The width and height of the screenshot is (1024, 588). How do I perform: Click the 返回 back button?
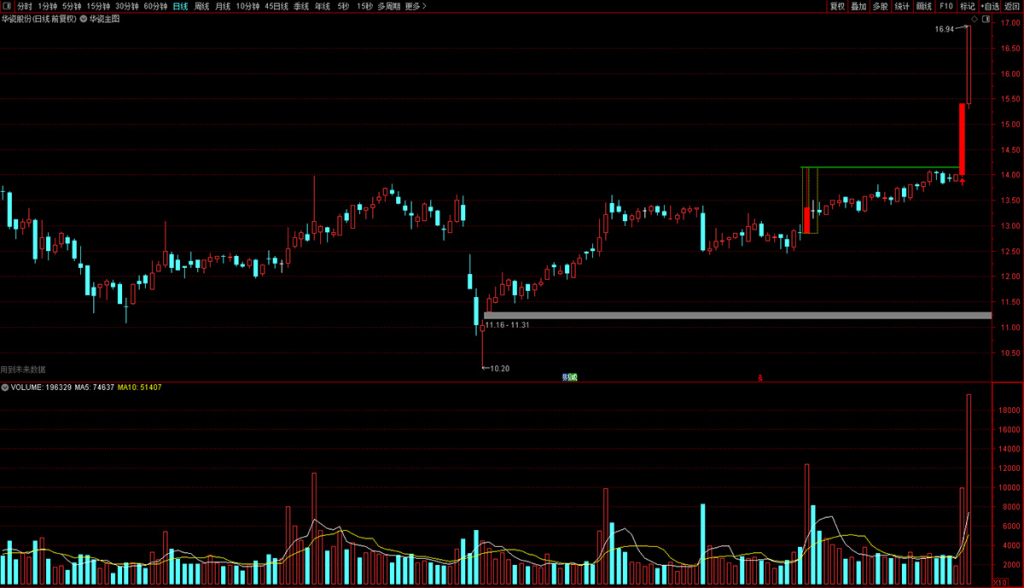click(x=1012, y=6)
